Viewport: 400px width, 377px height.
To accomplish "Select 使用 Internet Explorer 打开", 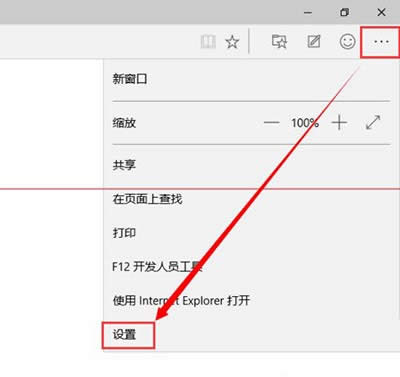I will point(181,301).
